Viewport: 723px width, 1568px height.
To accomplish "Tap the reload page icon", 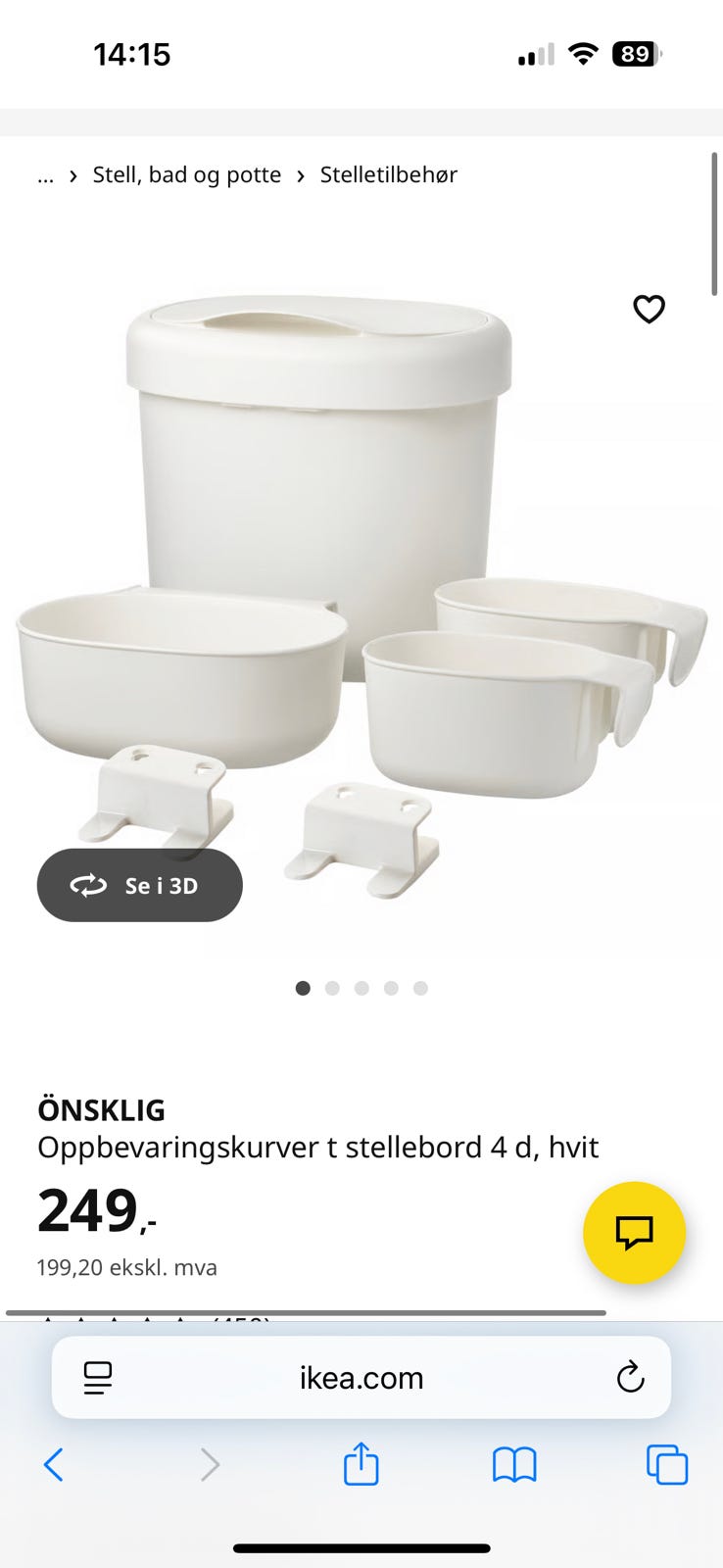I will coord(630,1377).
